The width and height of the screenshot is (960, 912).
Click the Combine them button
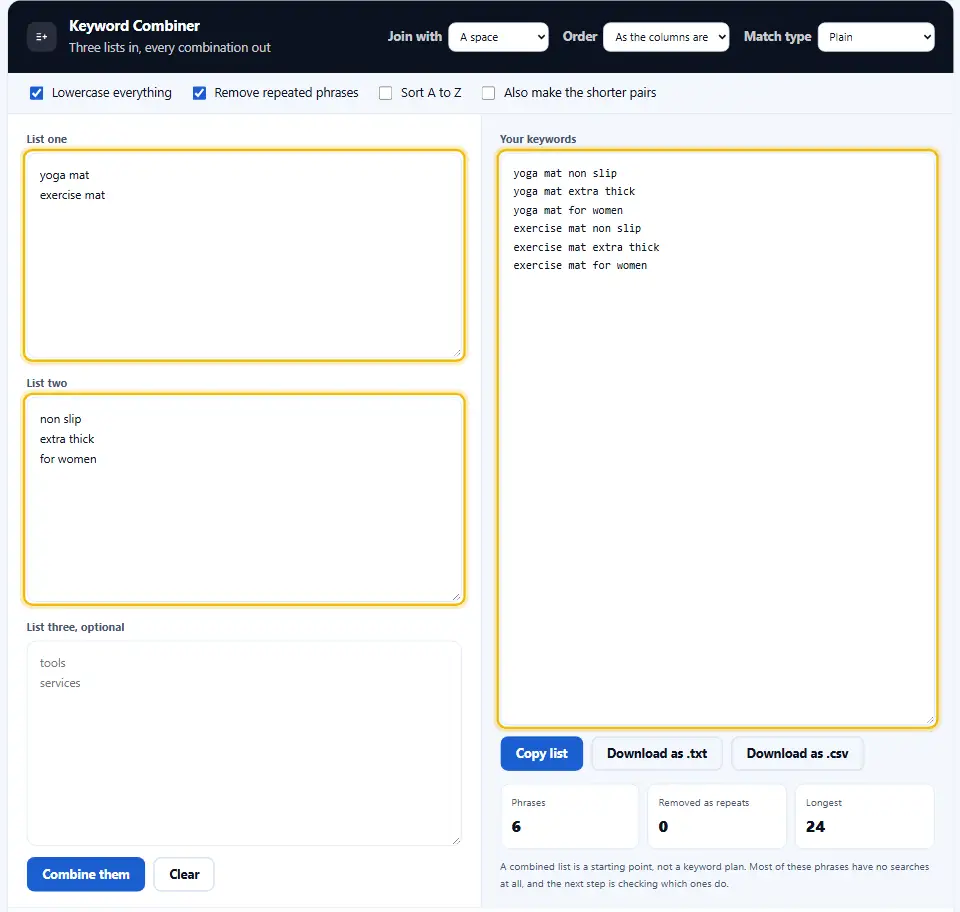tap(86, 874)
